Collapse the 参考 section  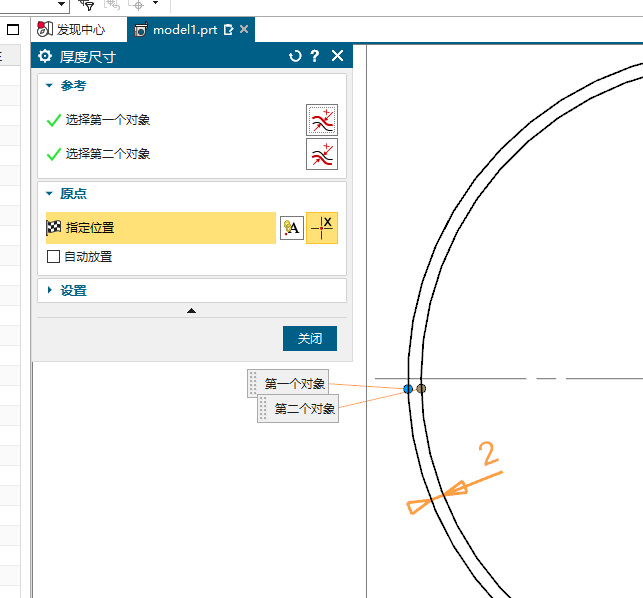tap(49, 86)
